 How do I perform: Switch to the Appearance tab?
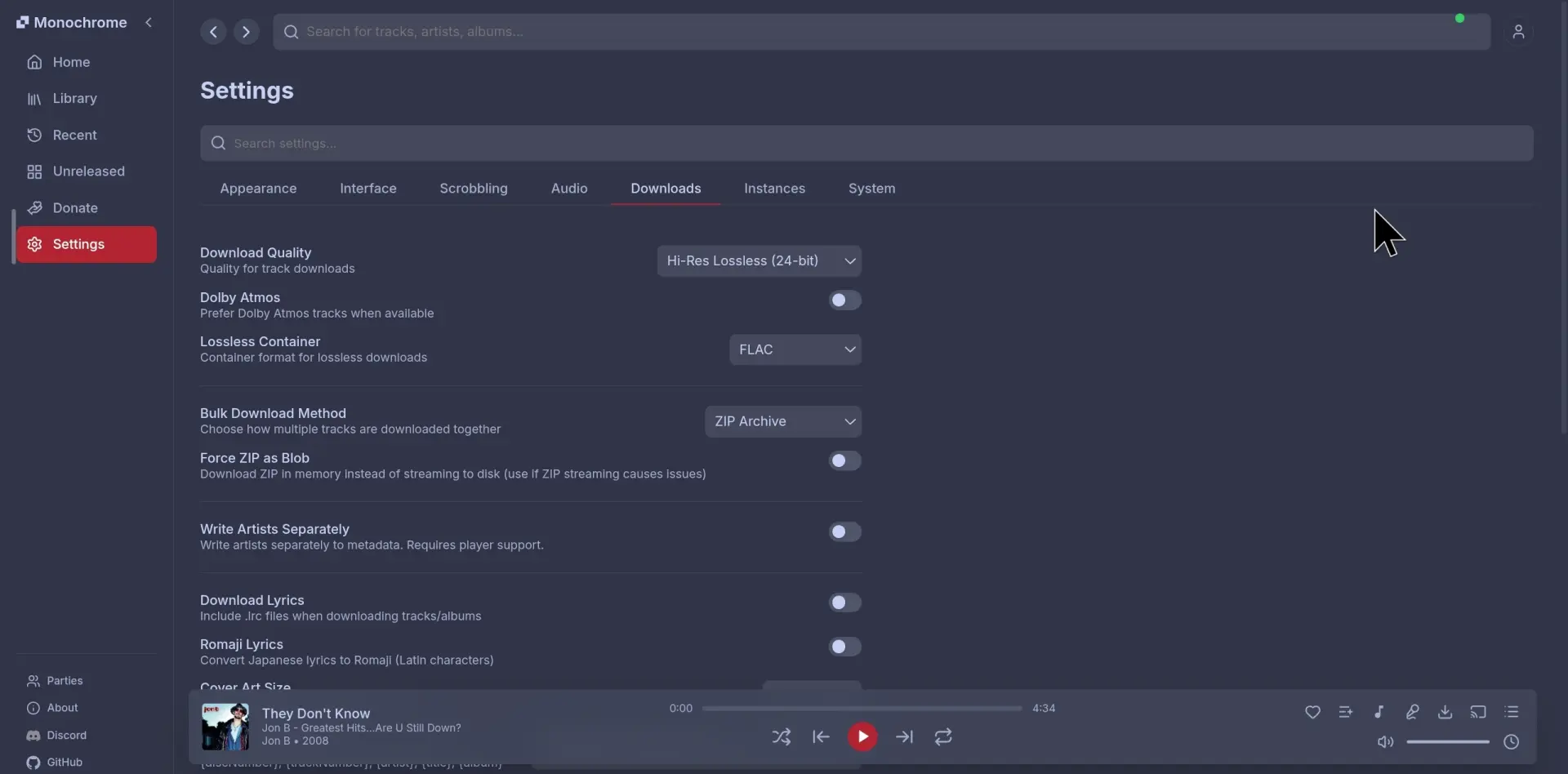[258, 189]
